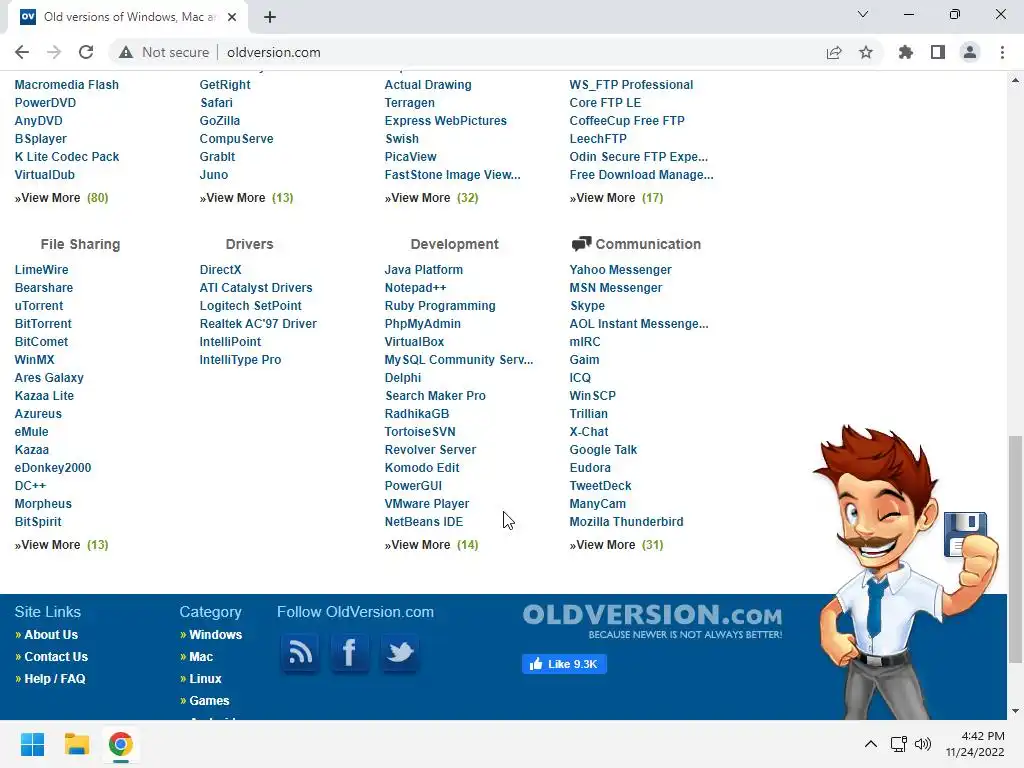Viewport: 1024px width, 768px height.
Task: Expand View More (14) under Development
Action: (x=431, y=545)
